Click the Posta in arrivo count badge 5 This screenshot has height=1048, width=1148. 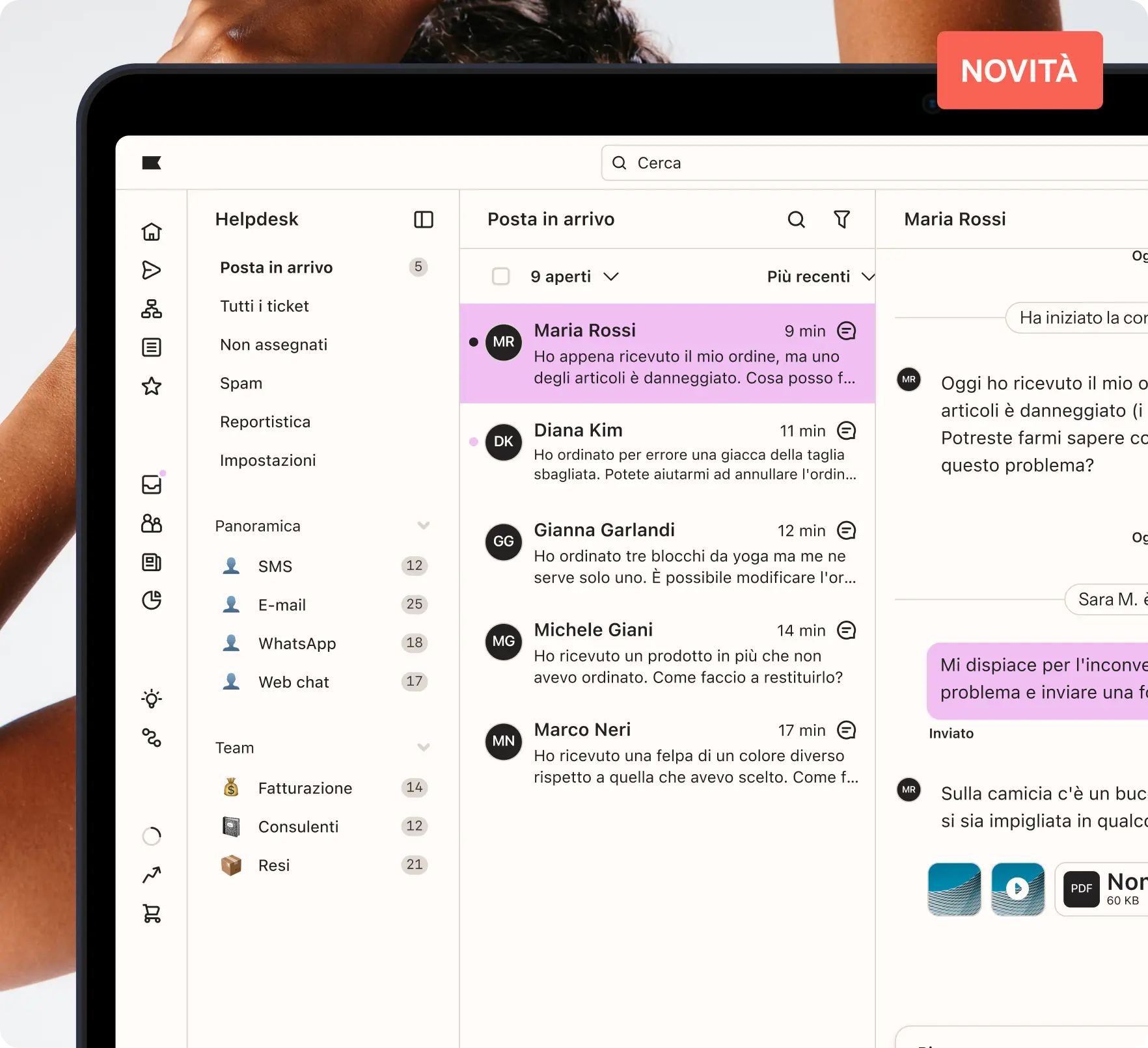(x=418, y=267)
